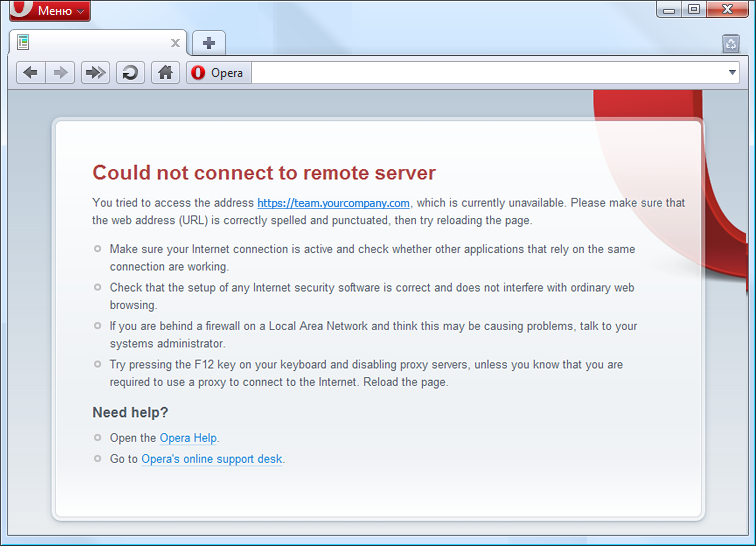Open the Opera Help link
The image size is (756, 546).
tap(188, 438)
